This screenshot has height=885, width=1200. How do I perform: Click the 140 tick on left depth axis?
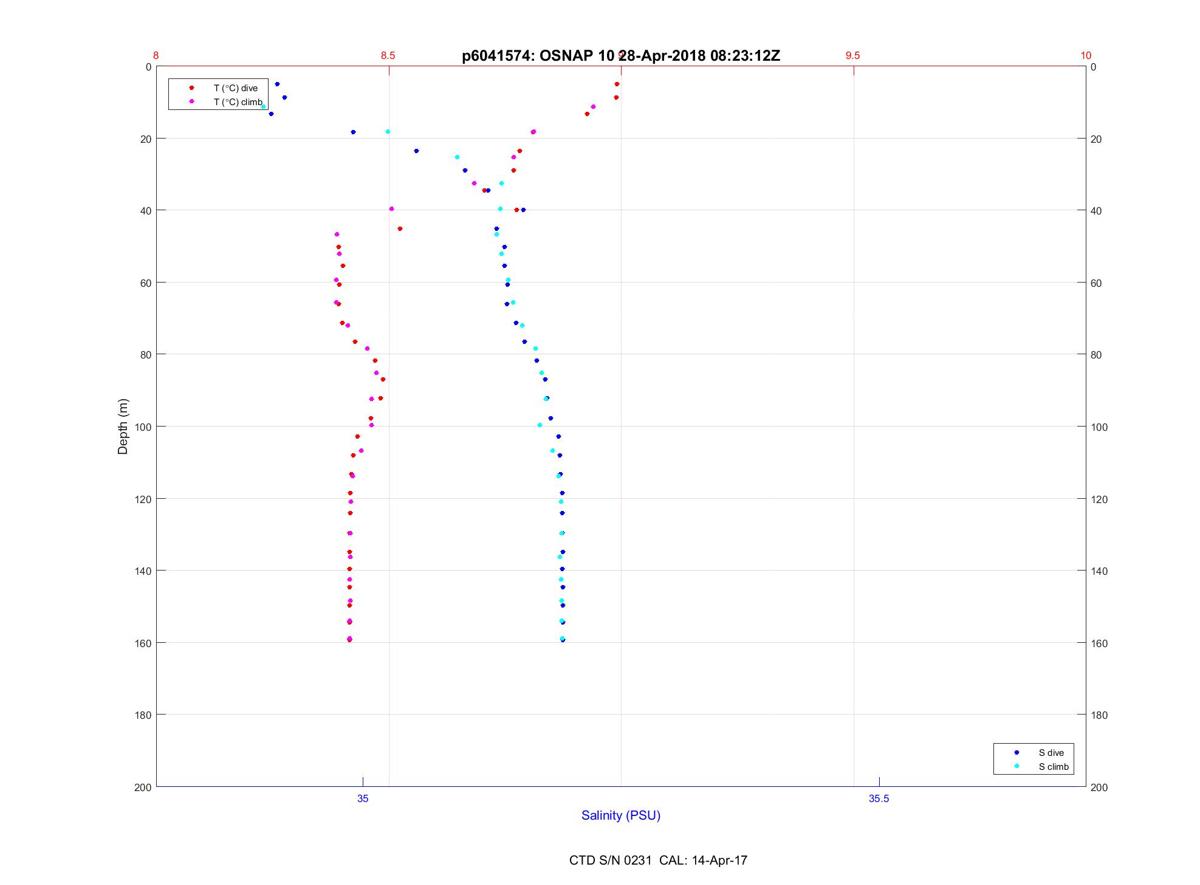pos(142,571)
